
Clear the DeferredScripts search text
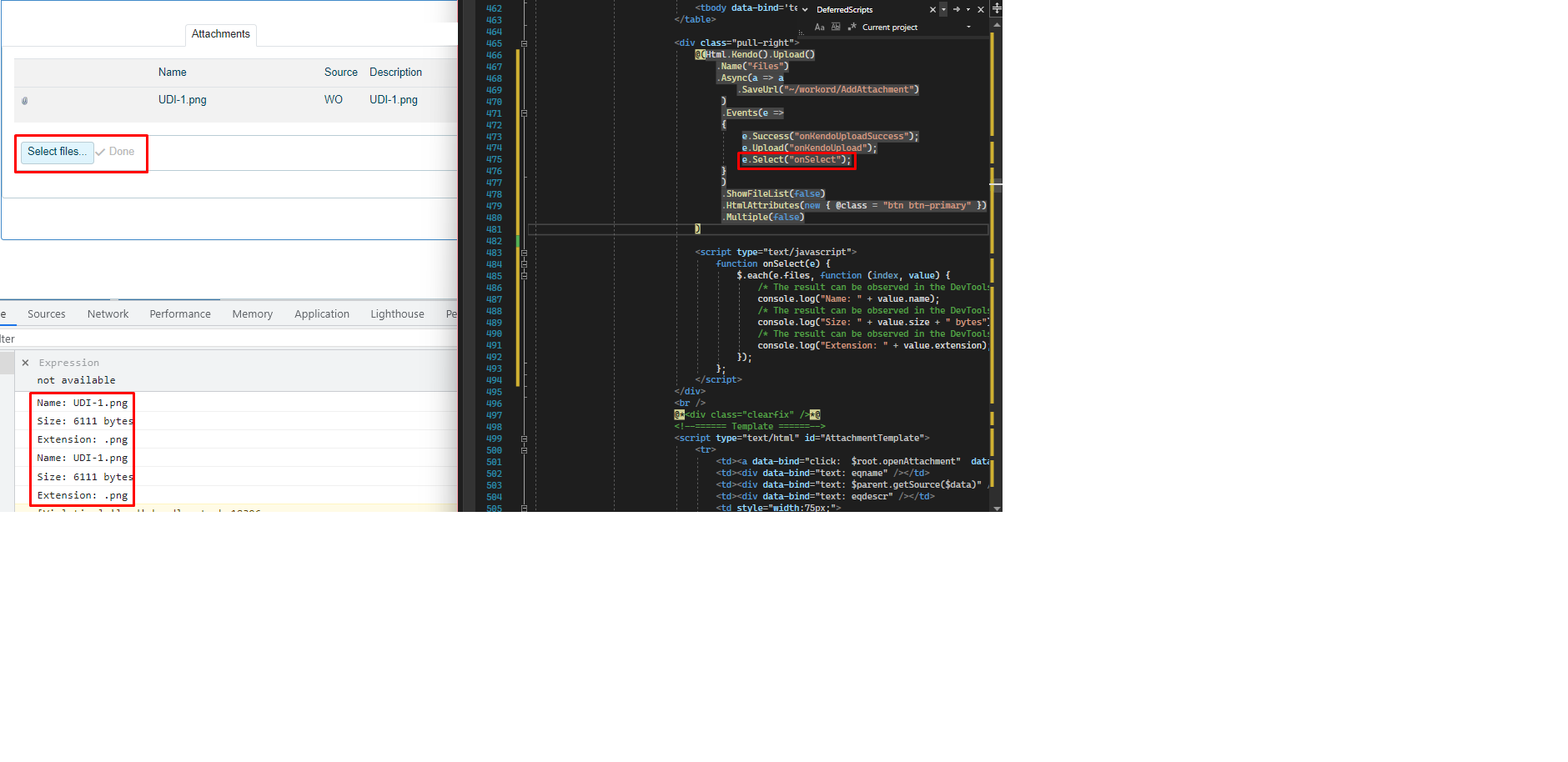coord(932,10)
